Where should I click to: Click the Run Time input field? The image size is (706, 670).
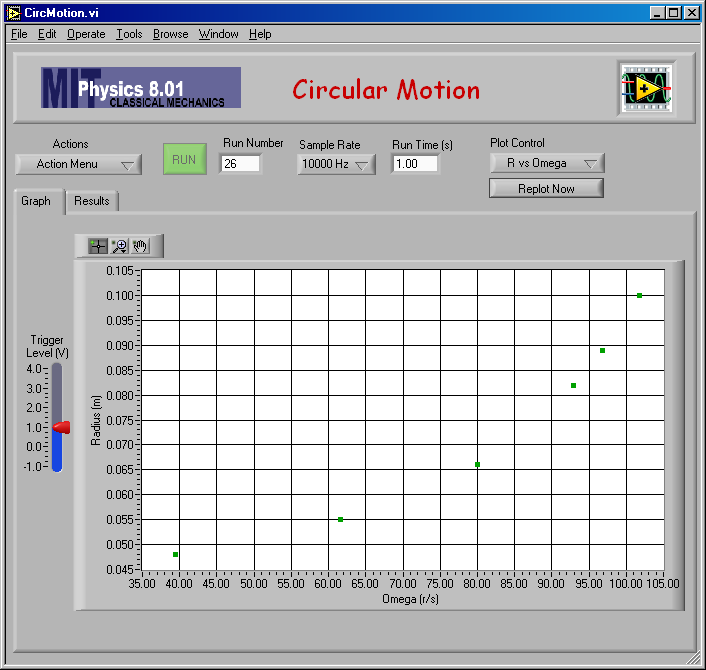pos(415,163)
